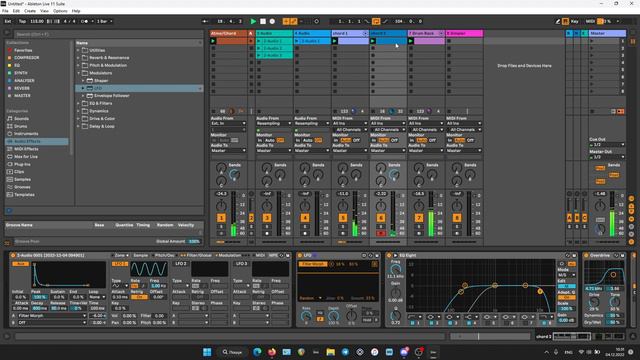The image size is (640, 360).
Task: Expand the Utilities folder
Action: (x=78, y=50)
